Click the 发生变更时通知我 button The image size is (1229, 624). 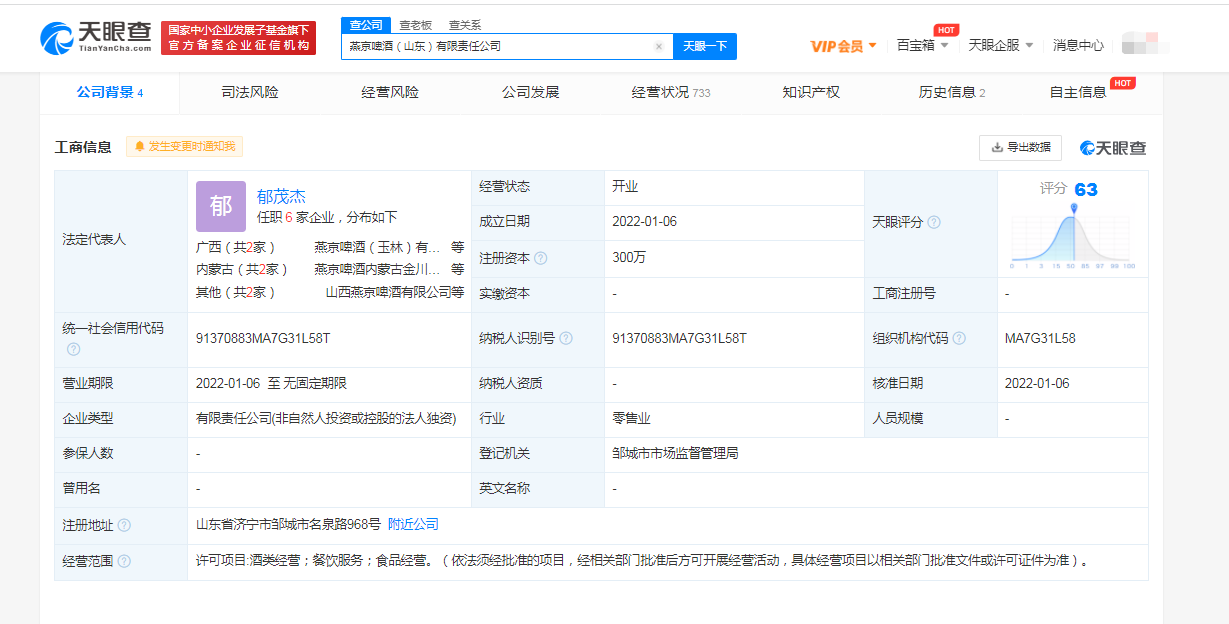click(x=184, y=147)
